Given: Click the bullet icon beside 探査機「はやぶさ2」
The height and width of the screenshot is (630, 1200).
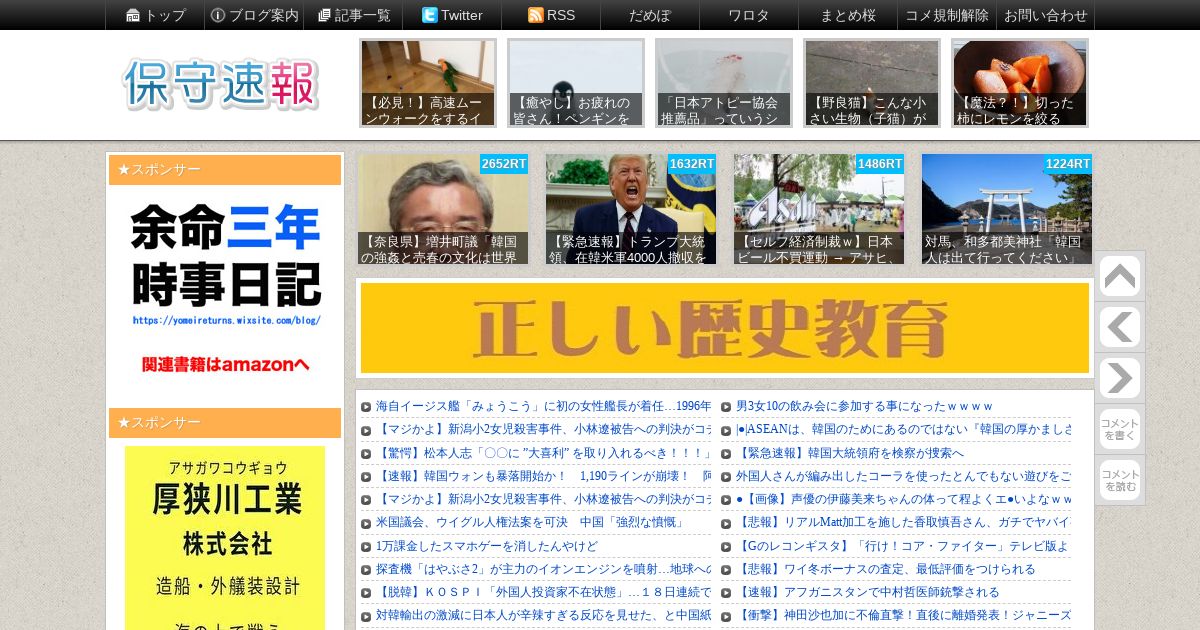Looking at the screenshot, I should click(366, 570).
